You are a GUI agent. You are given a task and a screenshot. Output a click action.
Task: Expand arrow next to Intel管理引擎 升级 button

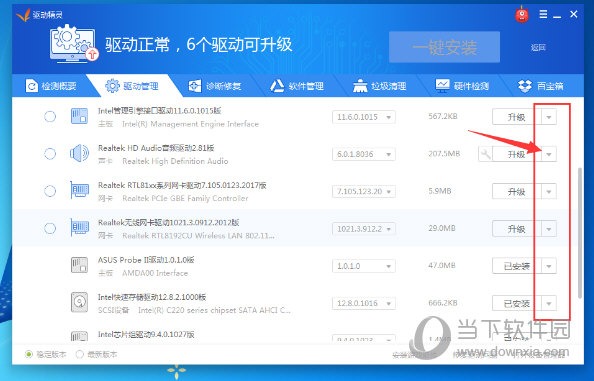coord(549,117)
